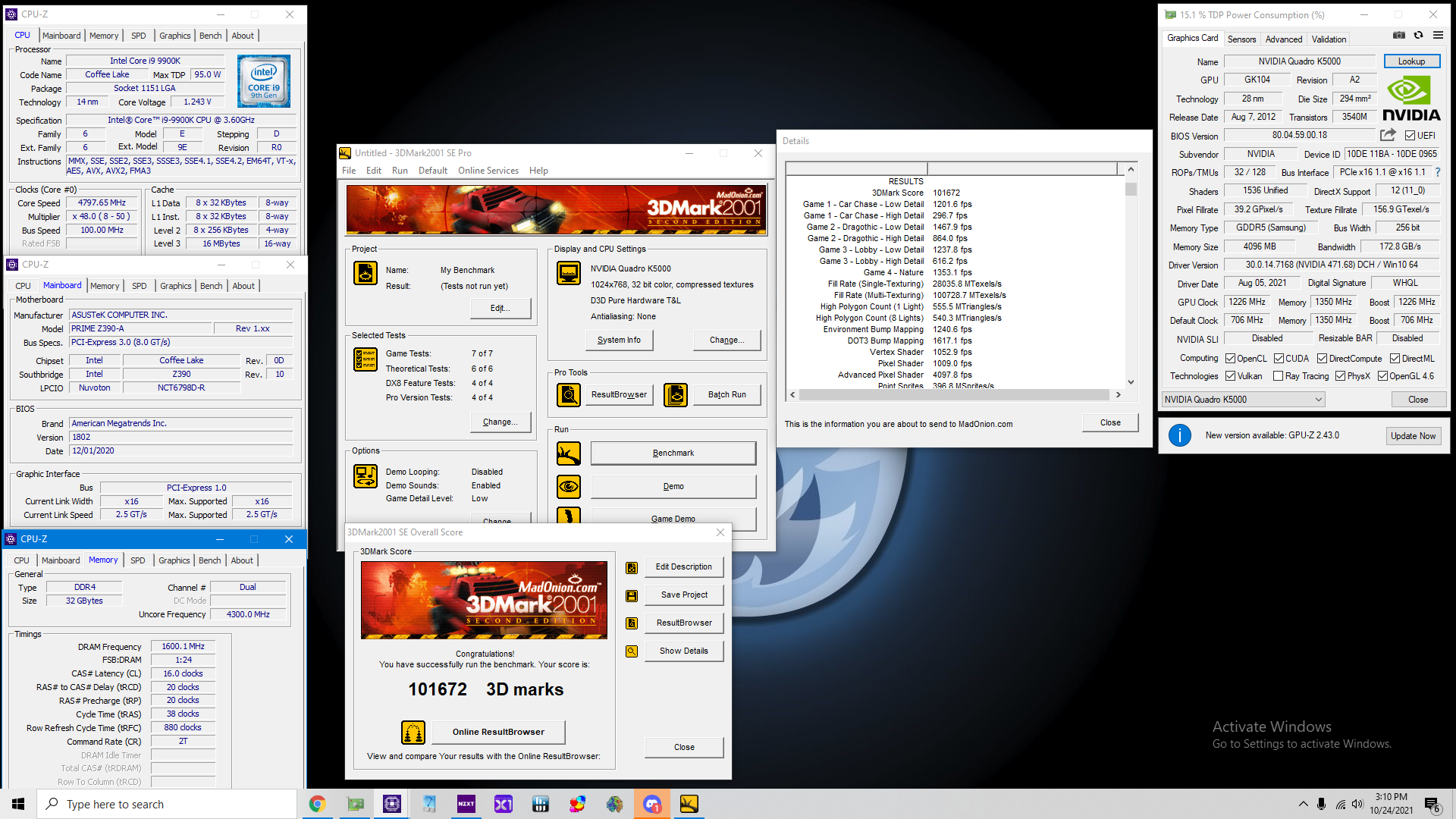Click the BIOS export share icon
This screenshot has height=819, width=1456.
(1388, 135)
